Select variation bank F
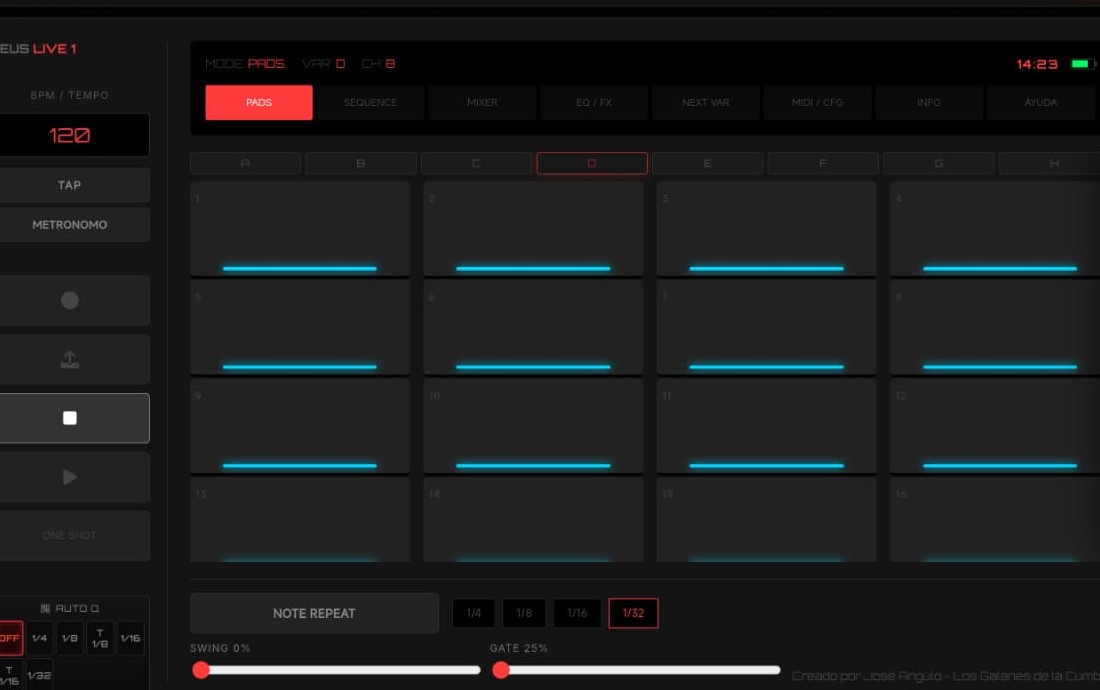The height and width of the screenshot is (690, 1100). (823, 163)
